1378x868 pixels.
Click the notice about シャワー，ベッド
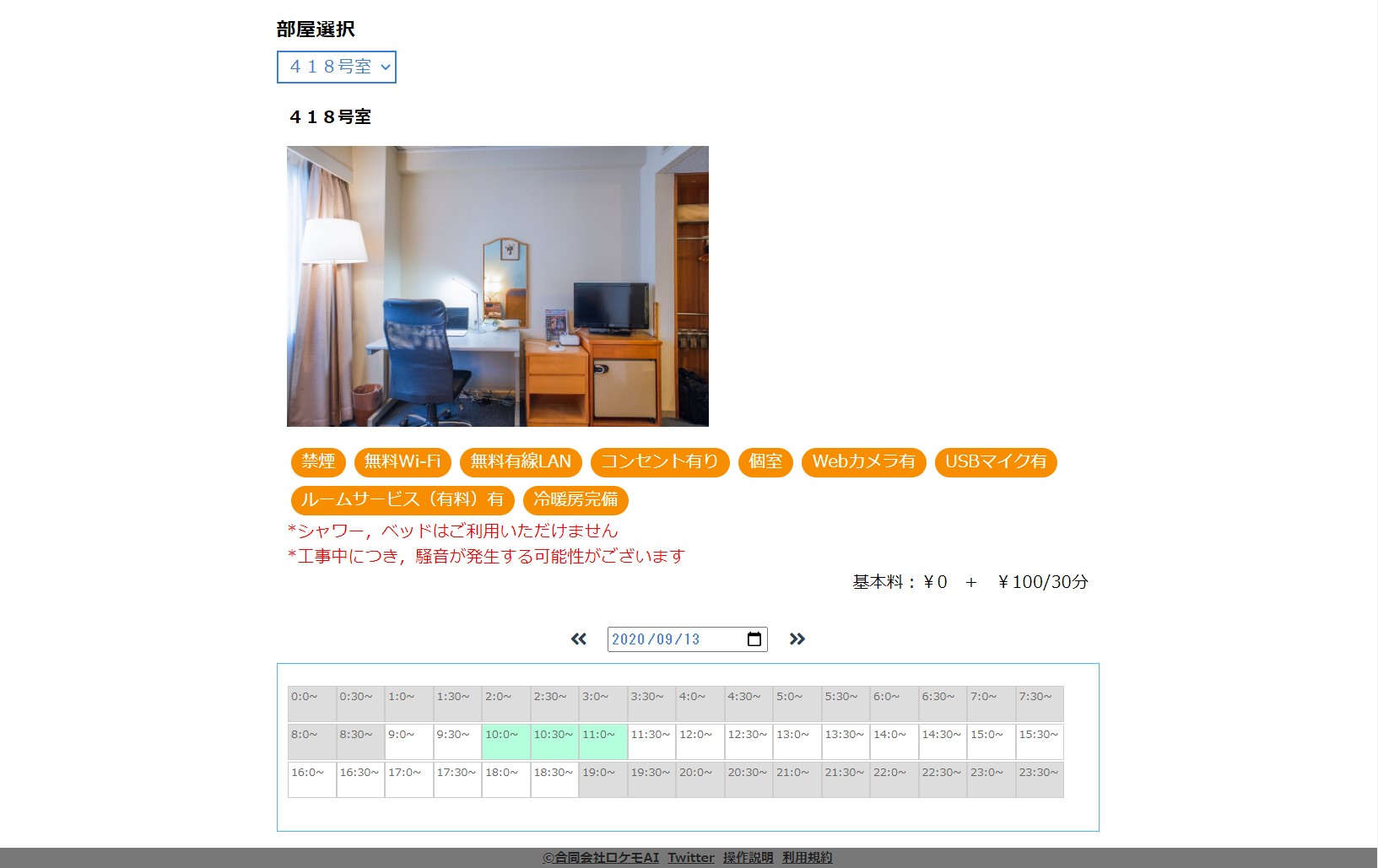click(453, 531)
